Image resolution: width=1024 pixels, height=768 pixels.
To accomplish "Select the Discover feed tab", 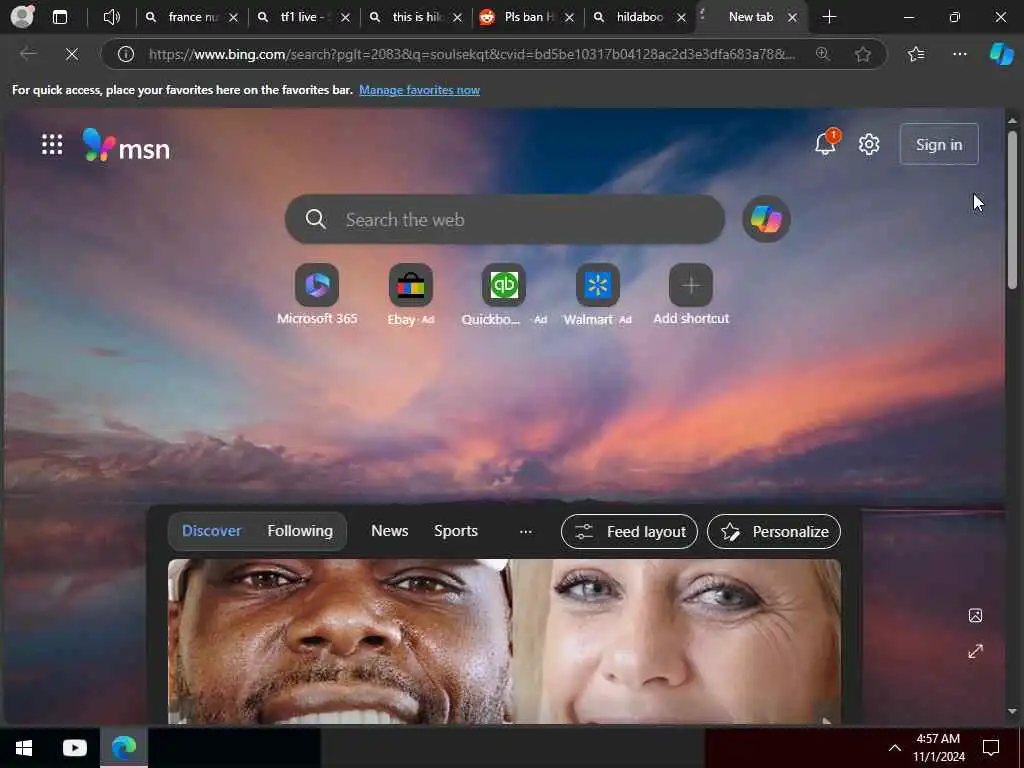I will (x=212, y=531).
